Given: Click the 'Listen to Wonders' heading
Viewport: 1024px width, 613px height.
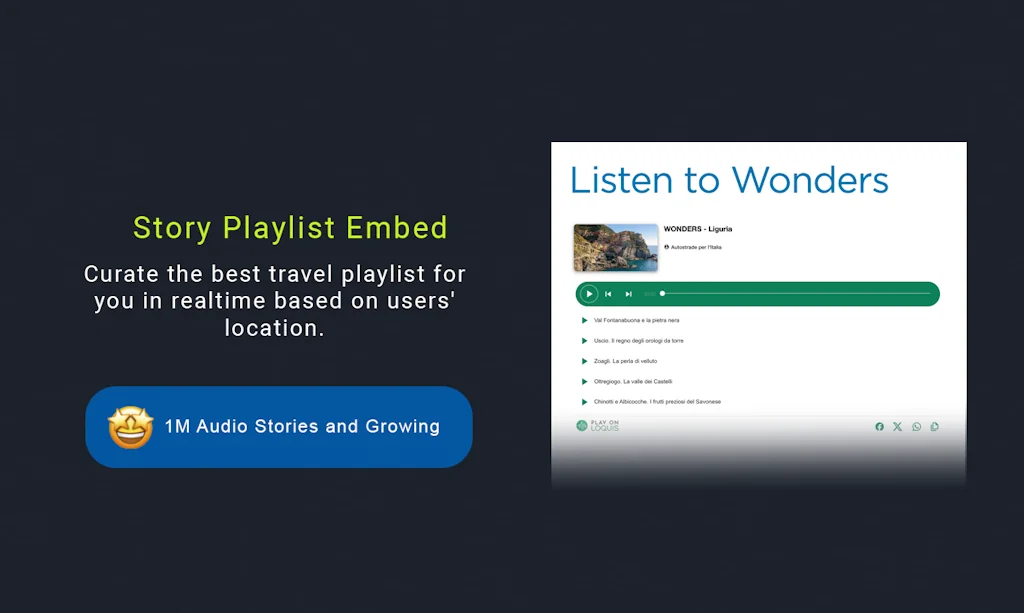Looking at the screenshot, I should point(729,181).
